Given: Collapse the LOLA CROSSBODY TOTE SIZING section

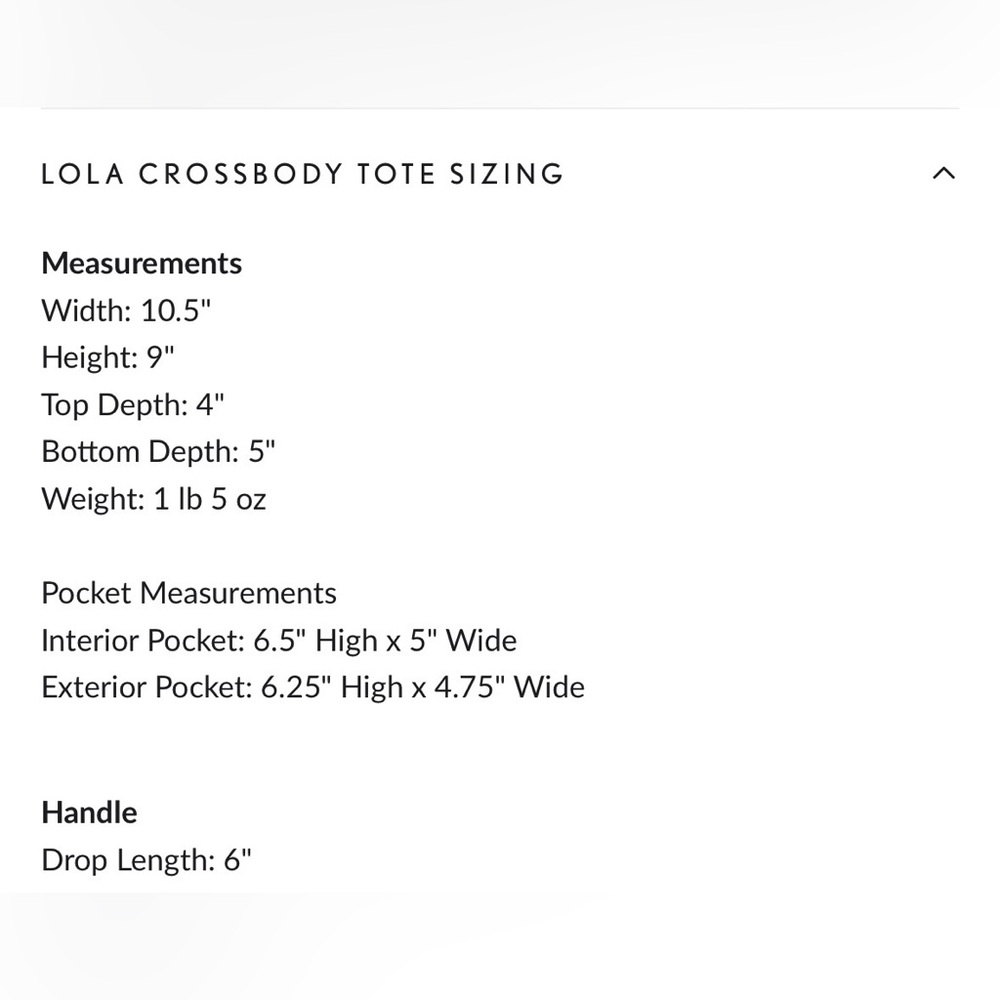Looking at the screenshot, I should 944,173.
